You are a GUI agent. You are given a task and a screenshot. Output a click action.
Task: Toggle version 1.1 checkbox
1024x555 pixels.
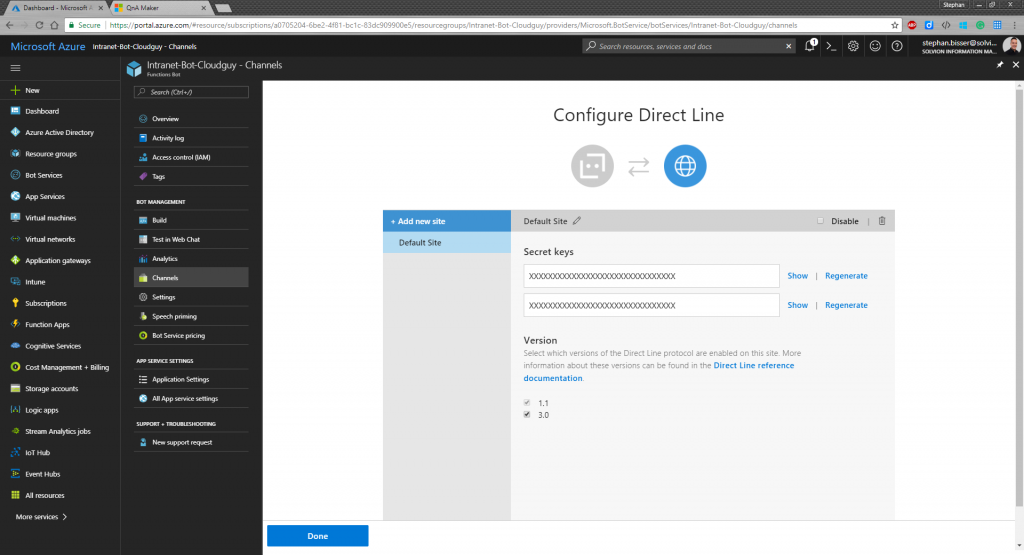tap(527, 402)
